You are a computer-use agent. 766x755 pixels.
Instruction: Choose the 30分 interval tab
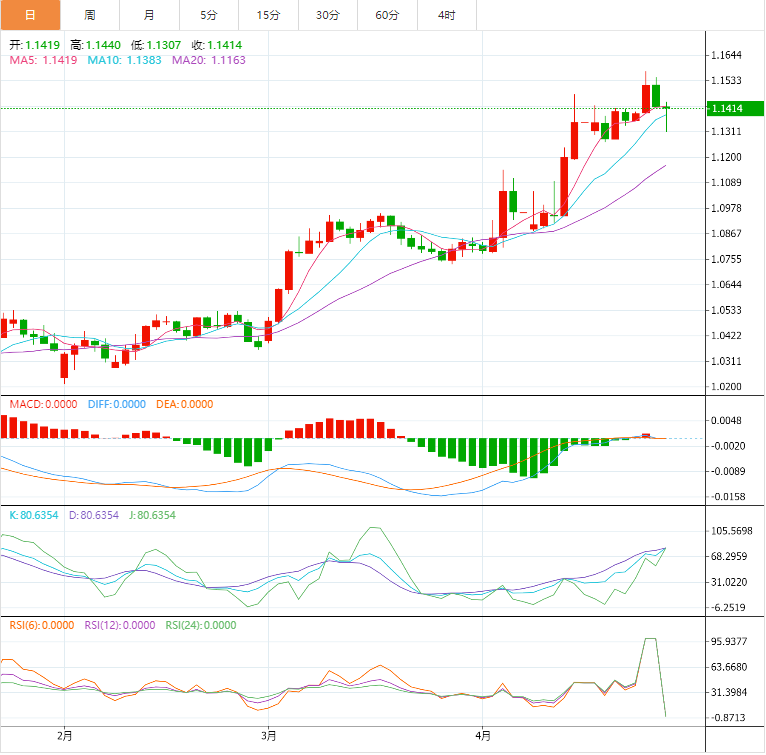pos(328,15)
